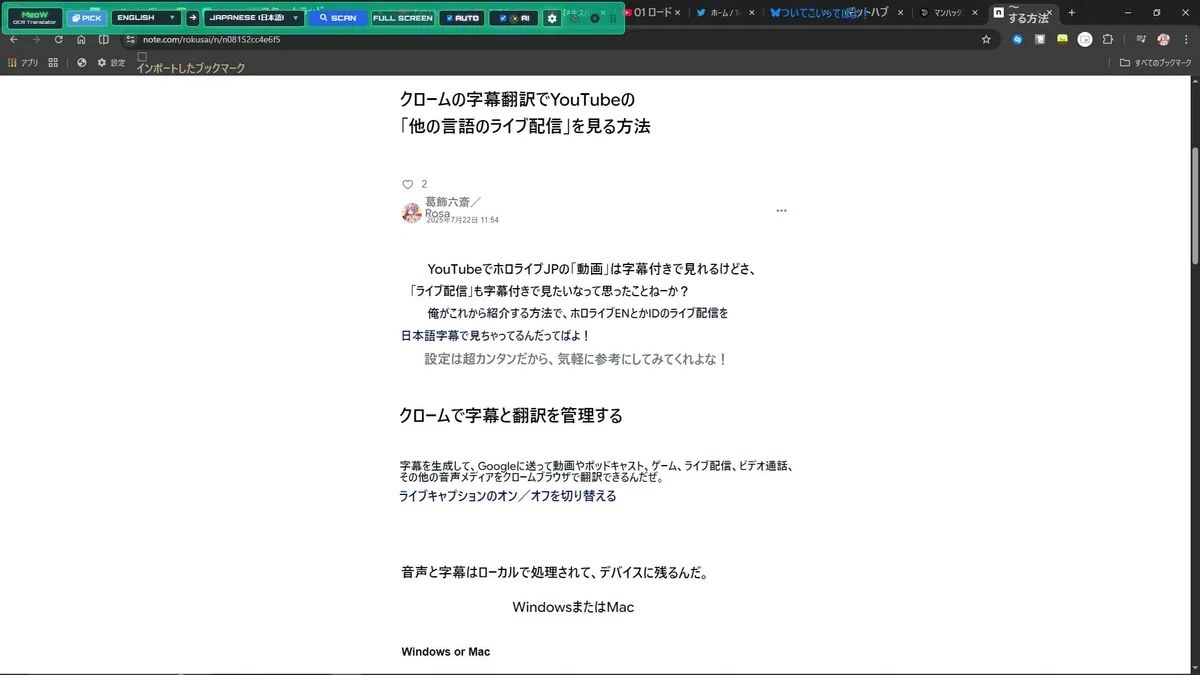Reload the current page

pos(59,39)
